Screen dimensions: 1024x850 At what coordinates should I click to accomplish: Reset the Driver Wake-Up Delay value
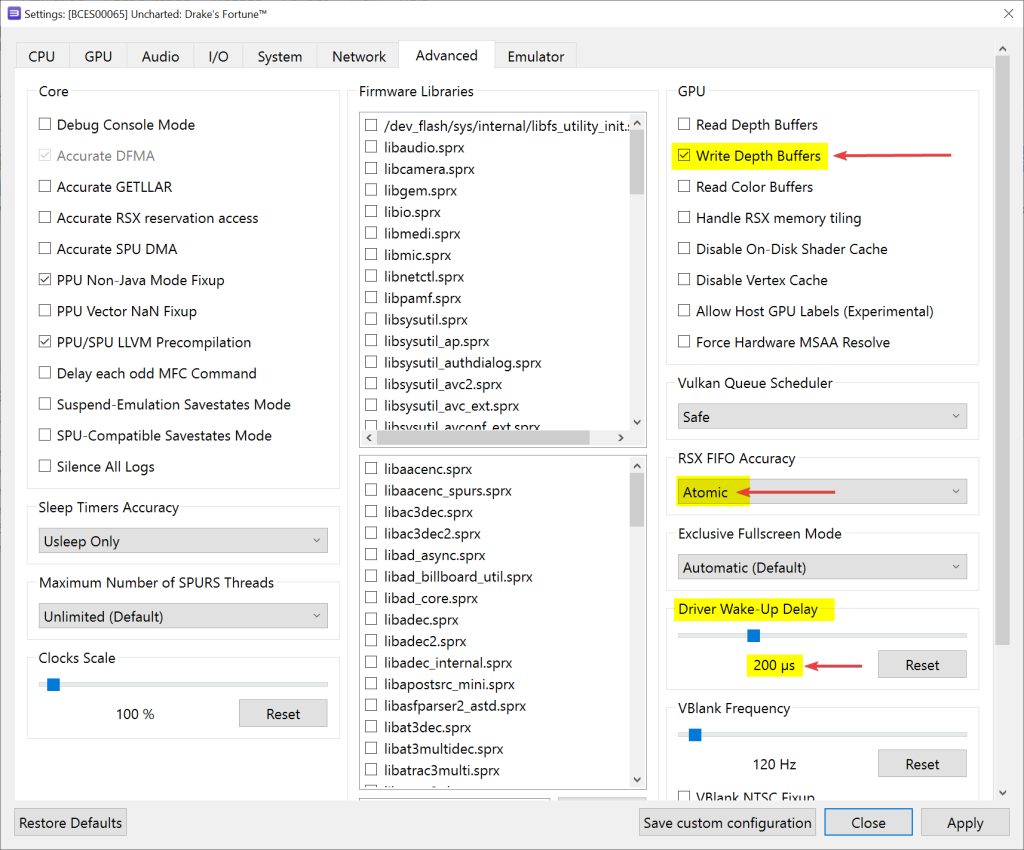click(922, 665)
